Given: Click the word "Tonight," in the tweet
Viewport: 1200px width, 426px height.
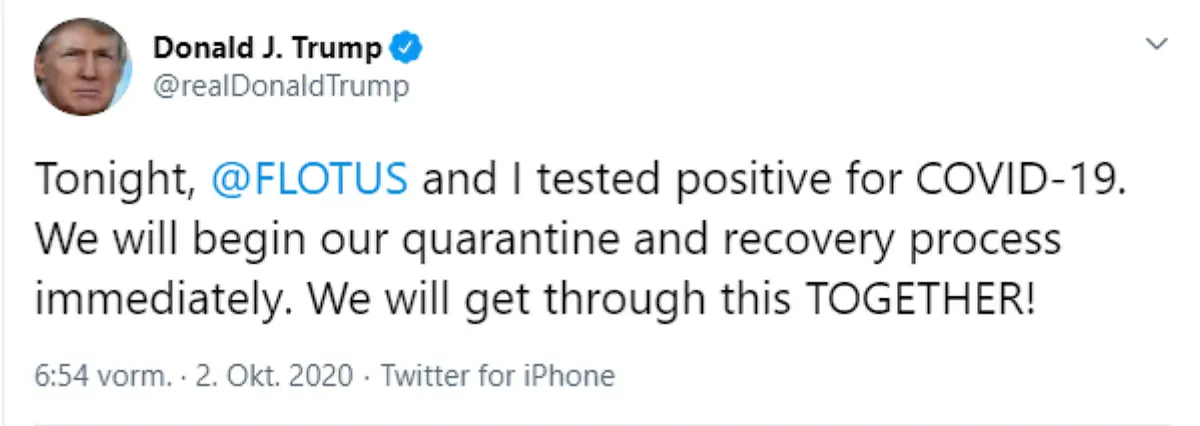Looking at the screenshot, I should [111, 180].
